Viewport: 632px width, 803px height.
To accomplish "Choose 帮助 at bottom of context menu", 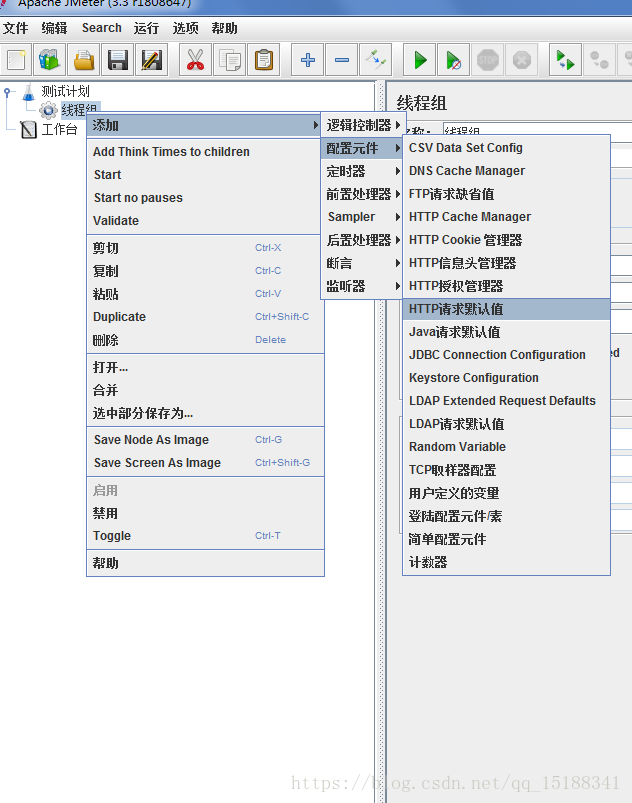I will point(205,563).
